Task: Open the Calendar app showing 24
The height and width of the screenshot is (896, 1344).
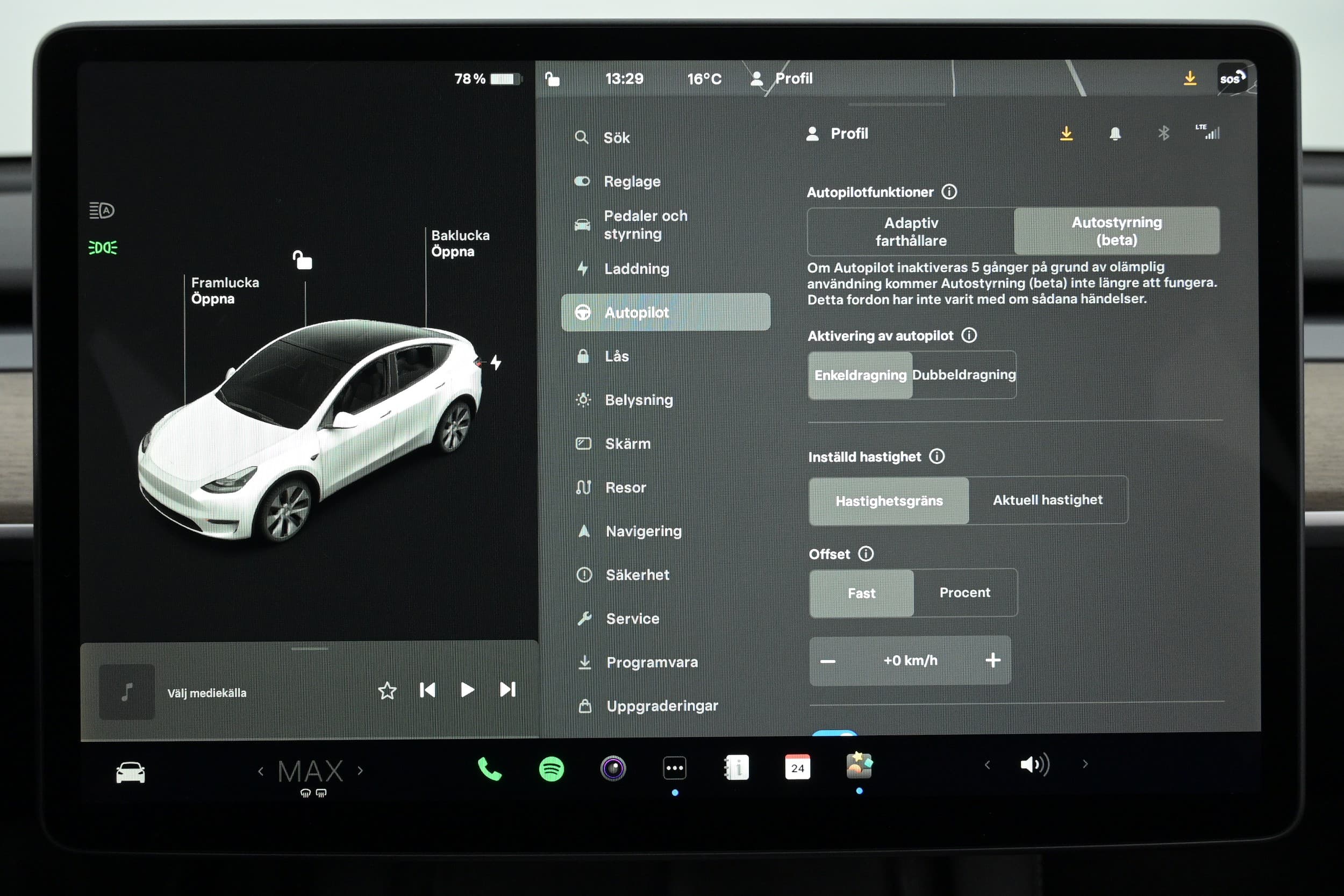Action: [798, 768]
